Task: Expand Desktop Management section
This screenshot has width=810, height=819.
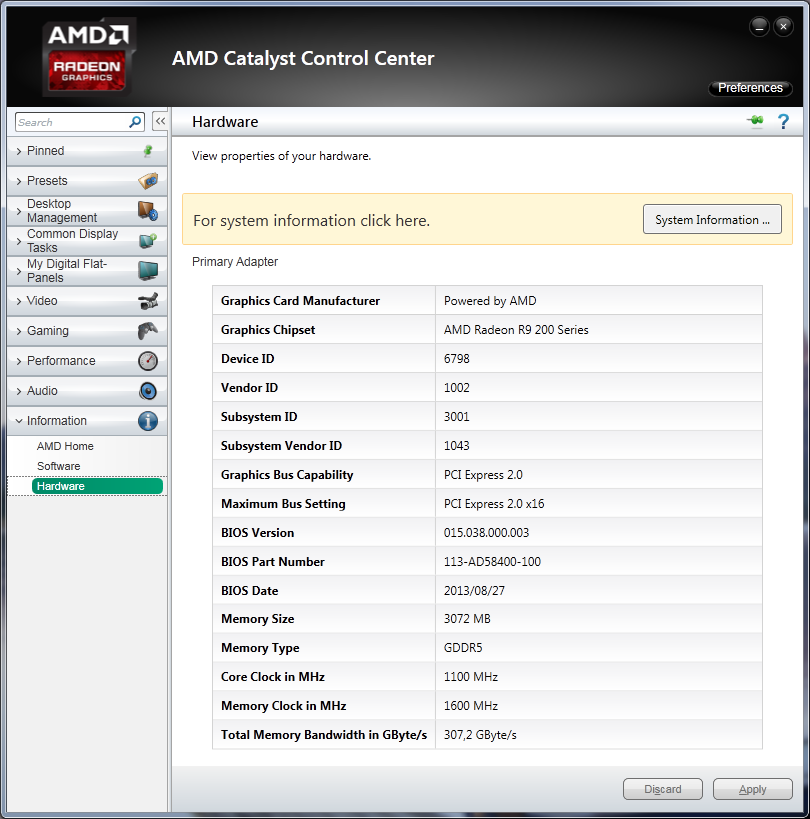Action: (87, 211)
